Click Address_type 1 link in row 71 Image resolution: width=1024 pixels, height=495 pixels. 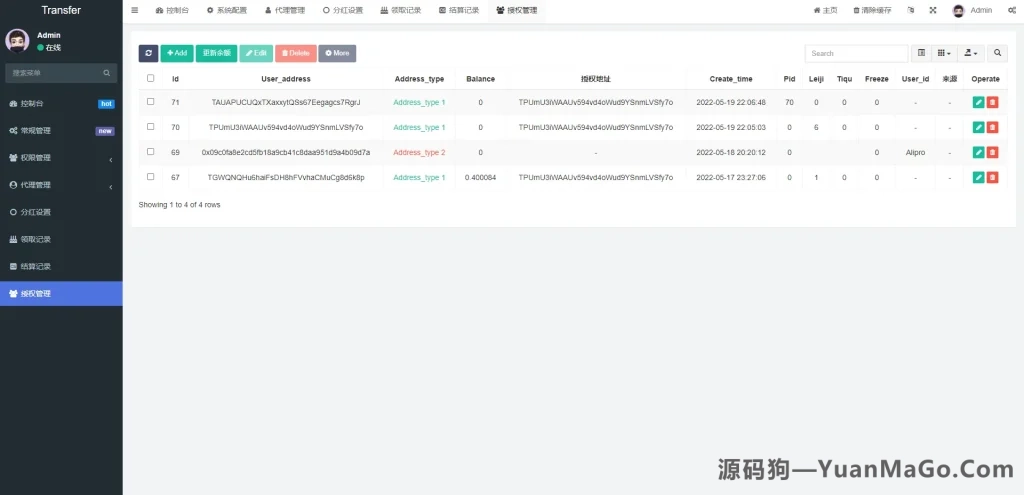click(419, 103)
